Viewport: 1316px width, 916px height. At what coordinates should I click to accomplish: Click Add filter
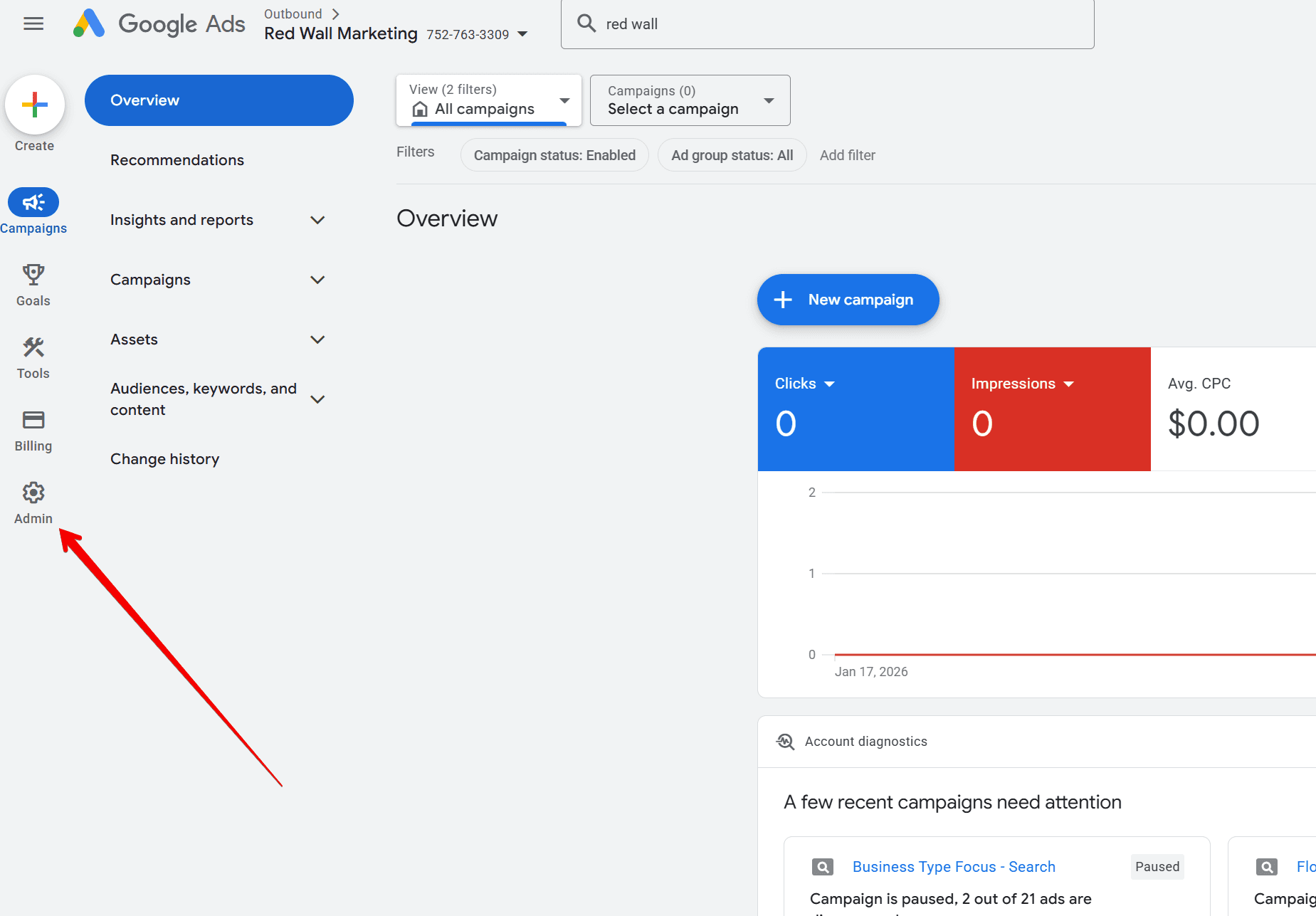point(847,155)
